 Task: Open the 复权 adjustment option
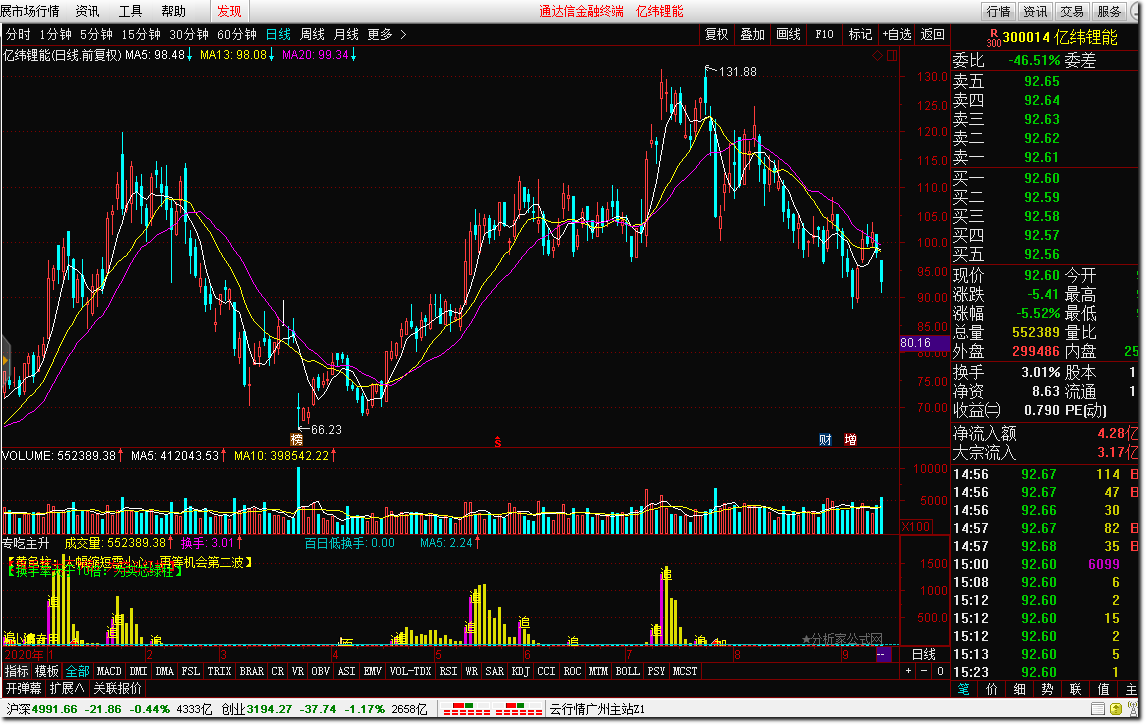[716, 34]
